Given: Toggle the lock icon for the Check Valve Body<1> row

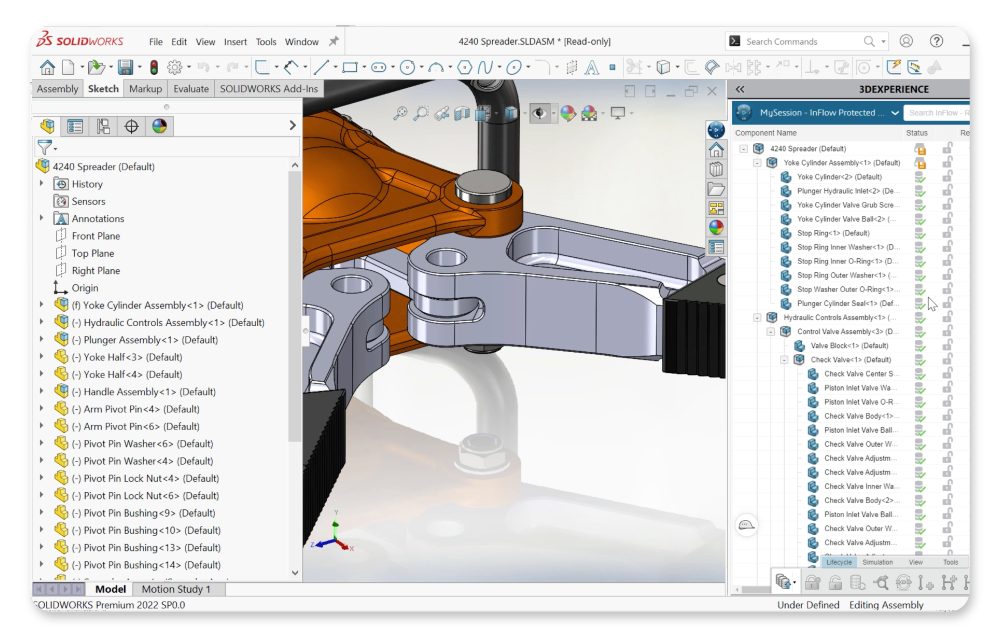Looking at the screenshot, I should (948, 416).
